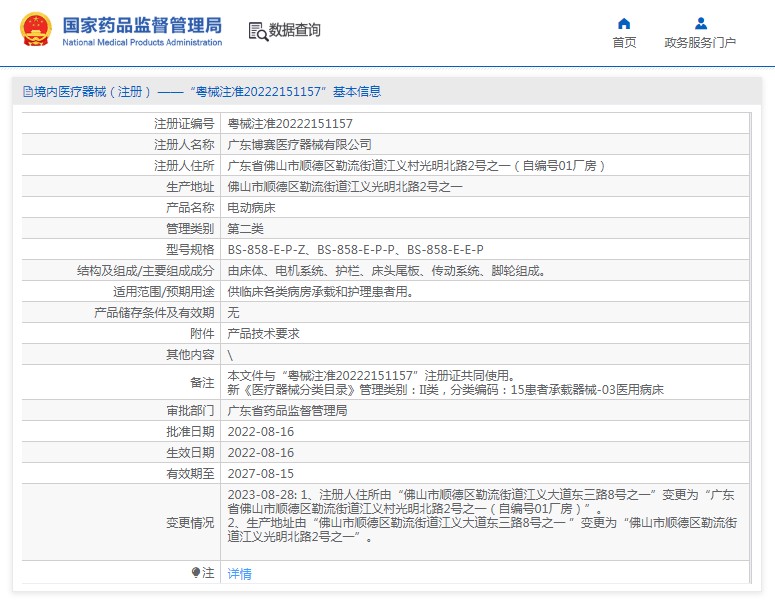Click the 审批部门 row label
775x601 pixels.
click(190, 410)
